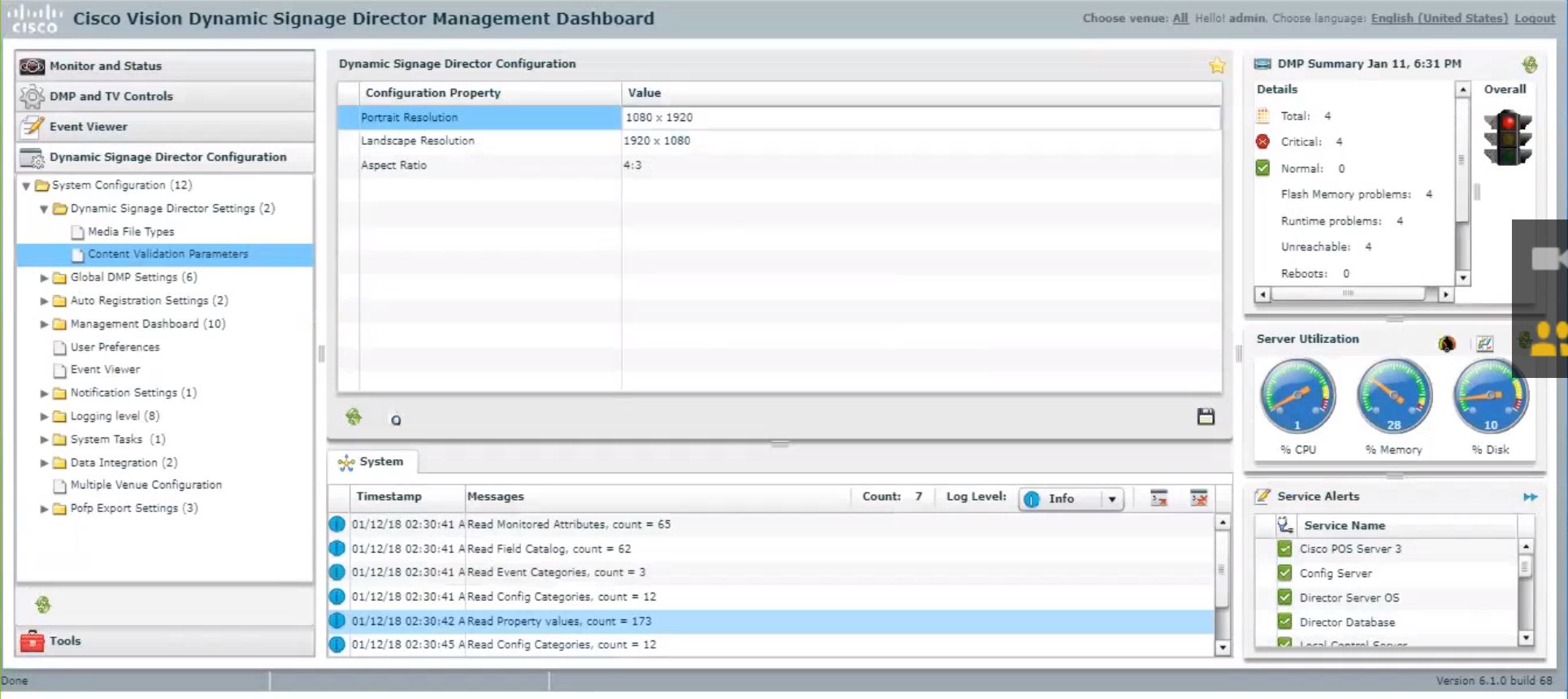Viewport: 1568px width, 699px height.
Task: Click the Portrait Resolution value 1080 x 1920
Action: coord(658,118)
